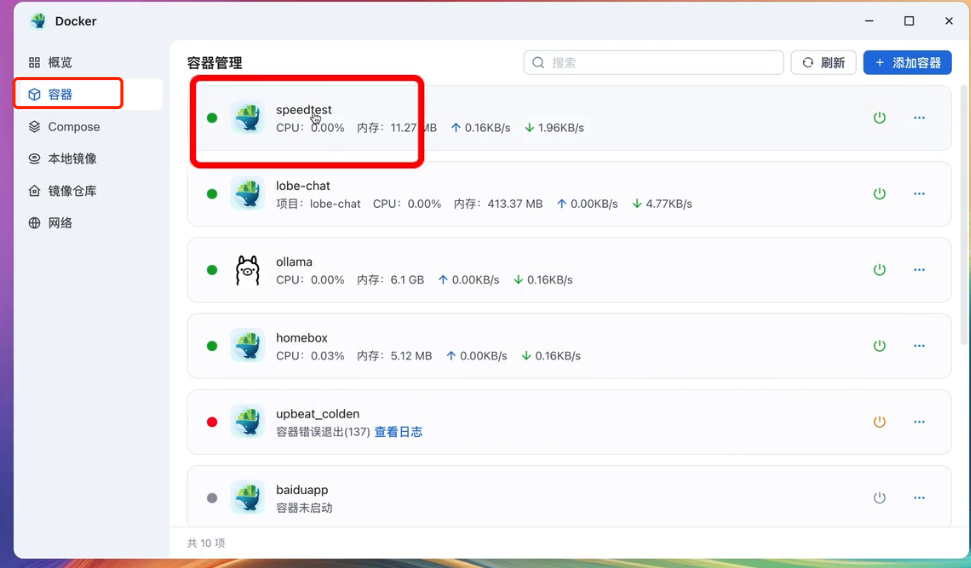971x568 pixels.
Task: Click the green status dot of ollama
Action: click(x=212, y=270)
